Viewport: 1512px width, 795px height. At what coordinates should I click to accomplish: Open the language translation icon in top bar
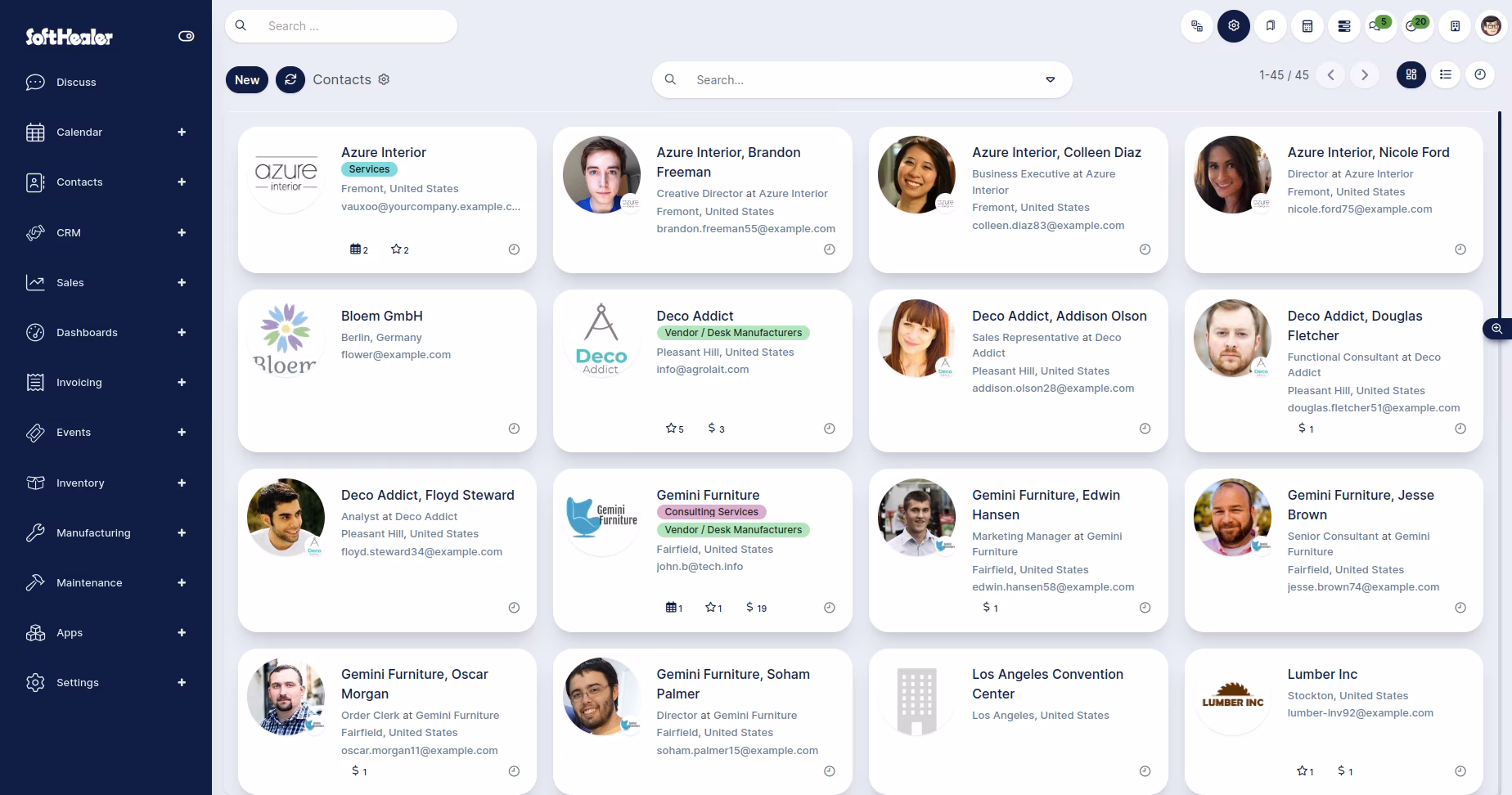tap(1197, 26)
